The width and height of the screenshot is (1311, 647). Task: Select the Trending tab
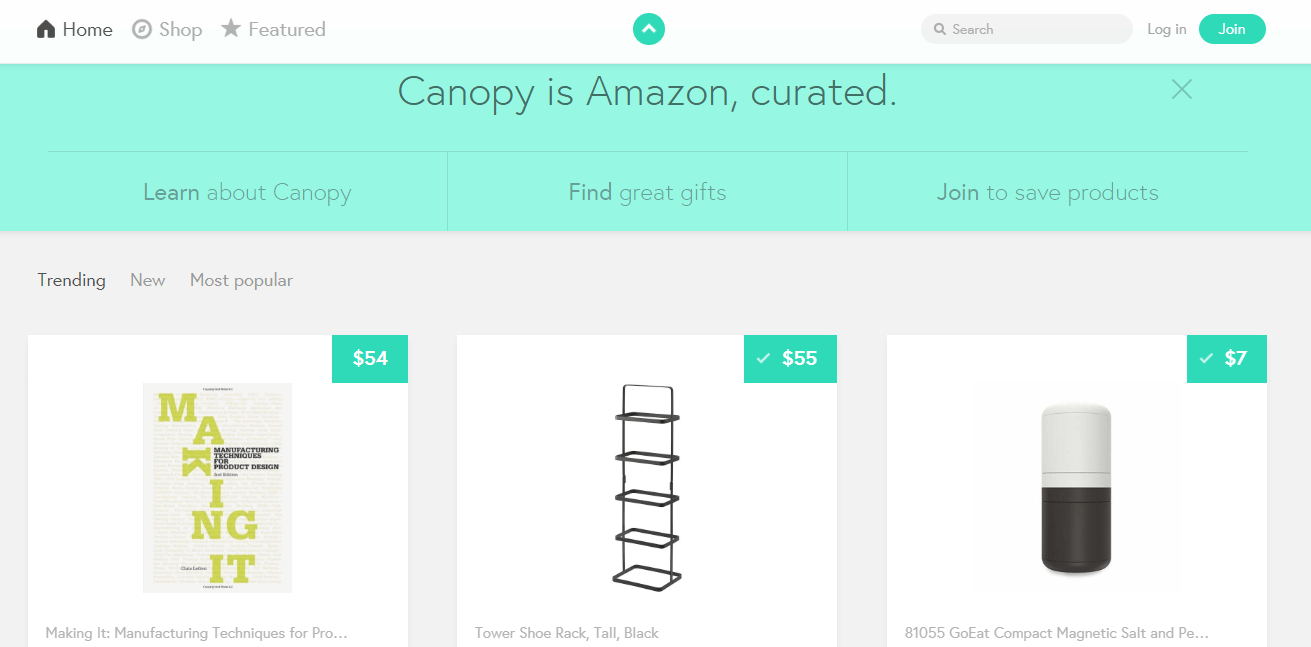click(71, 281)
